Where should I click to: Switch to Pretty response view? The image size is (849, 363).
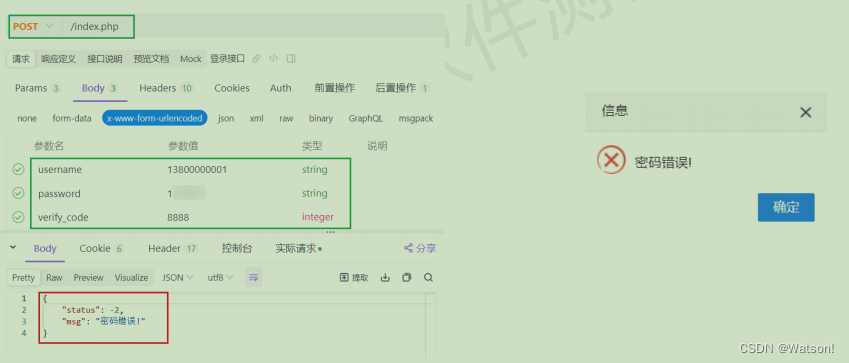tap(23, 277)
